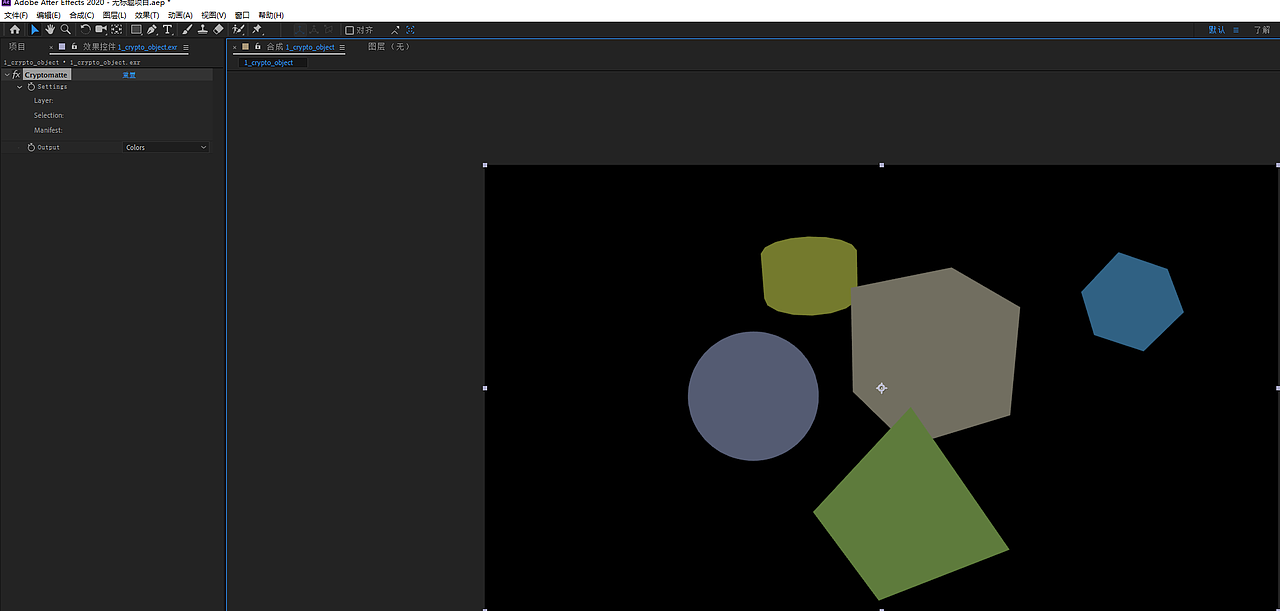Open the 默认 workspace menu icon
Screen dimensions: 1280x611
point(1236,30)
